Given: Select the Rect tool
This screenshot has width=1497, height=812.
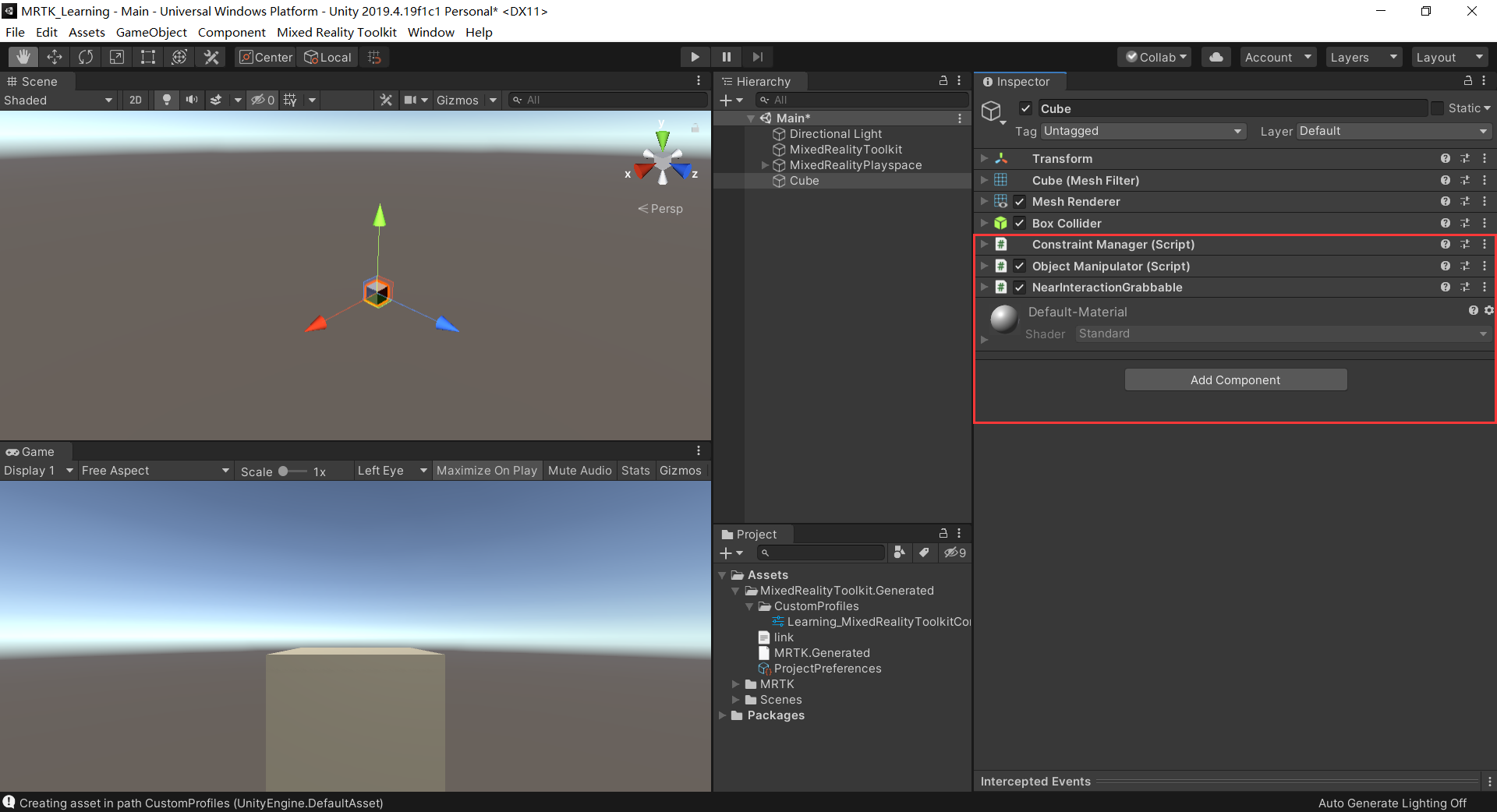Looking at the screenshot, I should [148, 57].
